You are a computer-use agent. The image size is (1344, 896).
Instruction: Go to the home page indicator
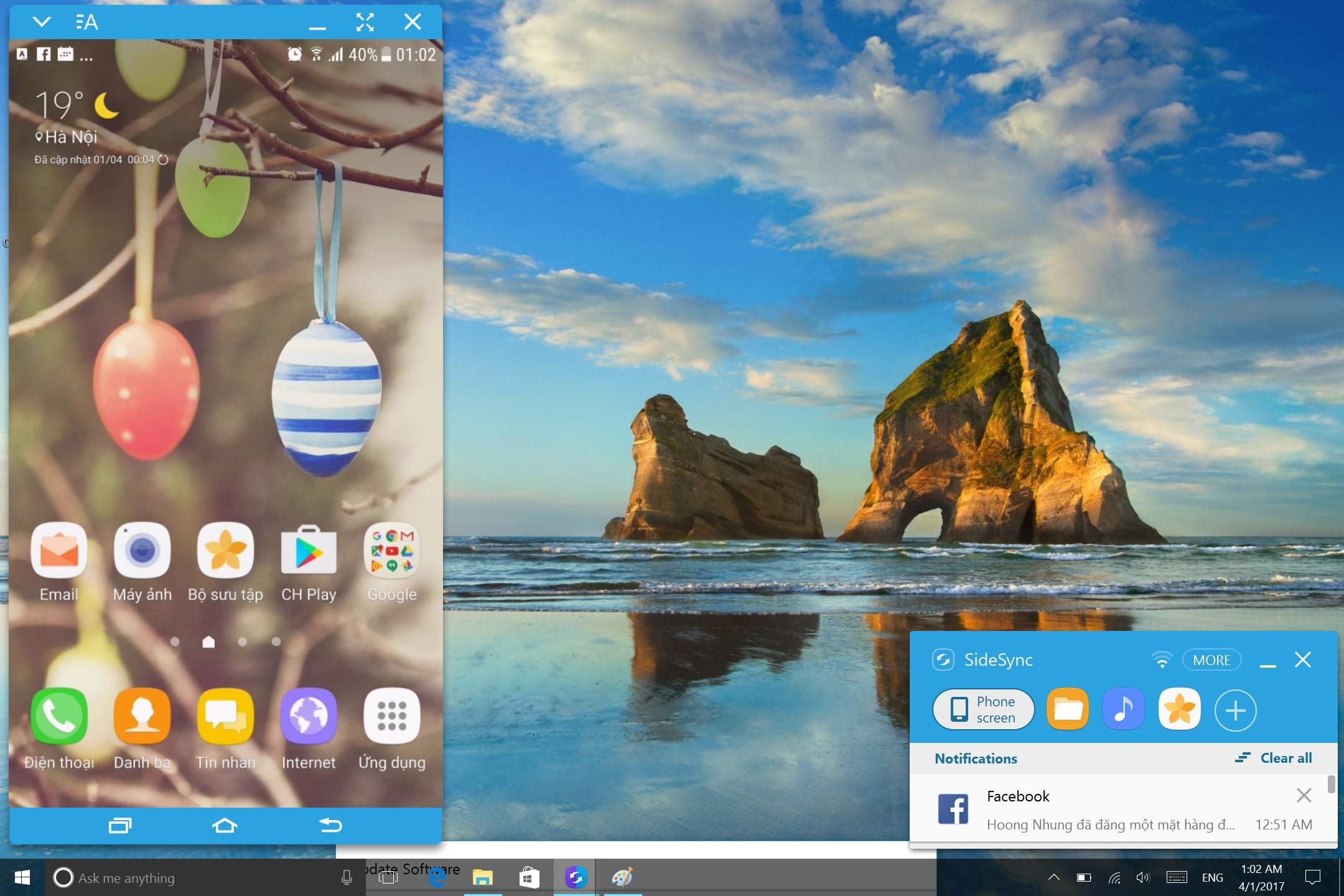click(208, 642)
